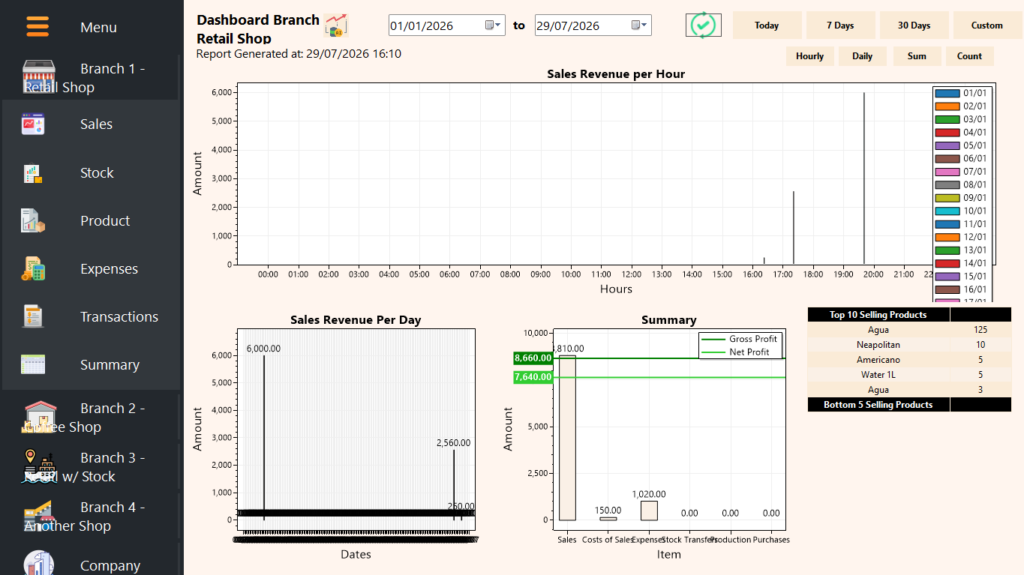Screen dimensions: 1024x575
Task: Collapse Branch 1 - Retail Shop
Action: [91, 77]
